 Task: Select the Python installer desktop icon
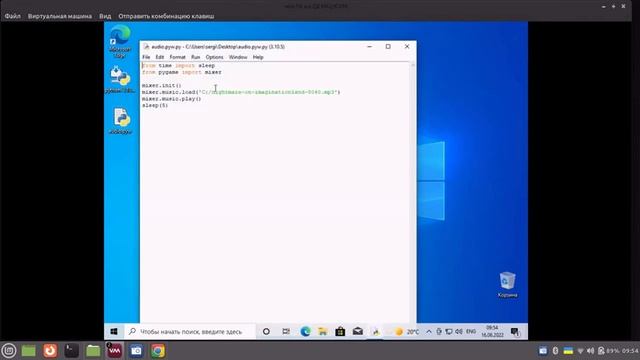tap(120, 80)
